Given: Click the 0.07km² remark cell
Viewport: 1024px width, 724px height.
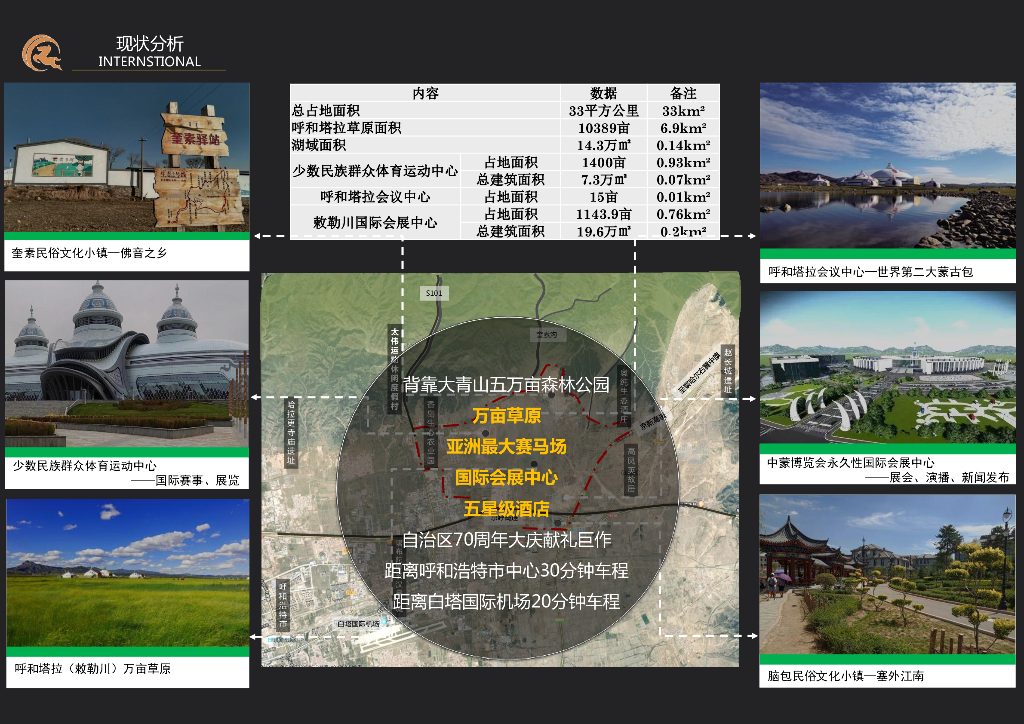Looking at the screenshot, I should [x=683, y=180].
